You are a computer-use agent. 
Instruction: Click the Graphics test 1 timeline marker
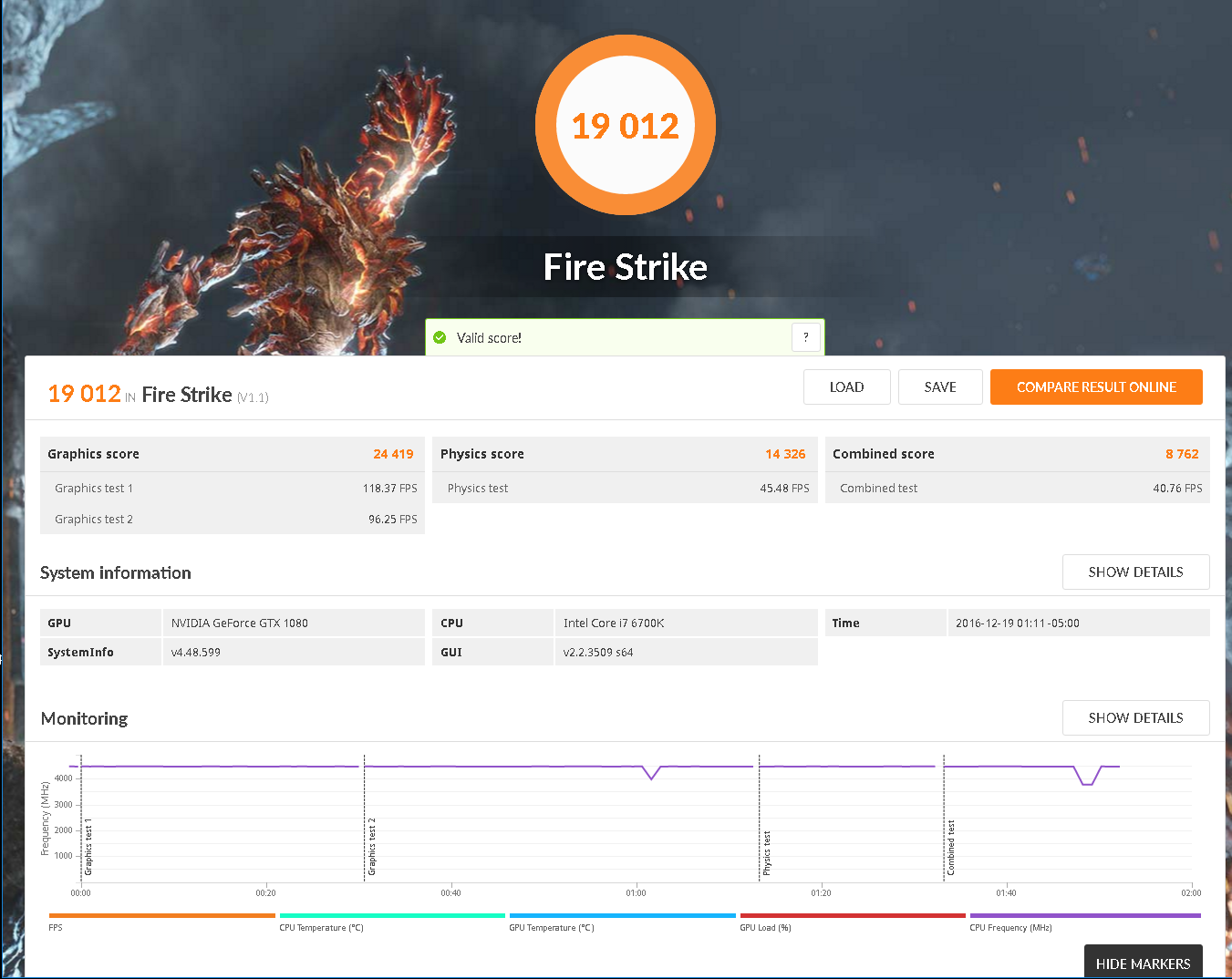pyautogui.click(x=88, y=847)
